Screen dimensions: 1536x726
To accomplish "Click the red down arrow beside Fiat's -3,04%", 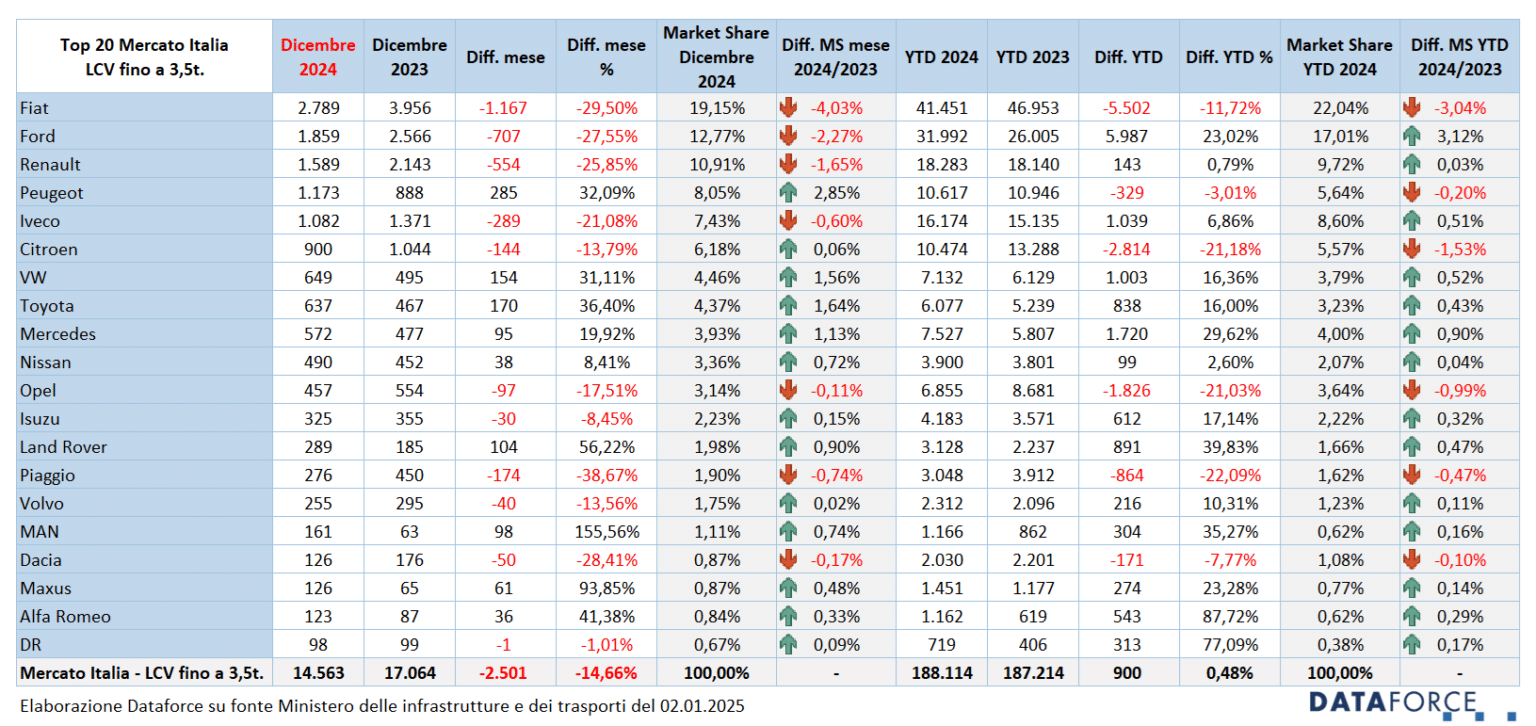I will point(1412,108).
